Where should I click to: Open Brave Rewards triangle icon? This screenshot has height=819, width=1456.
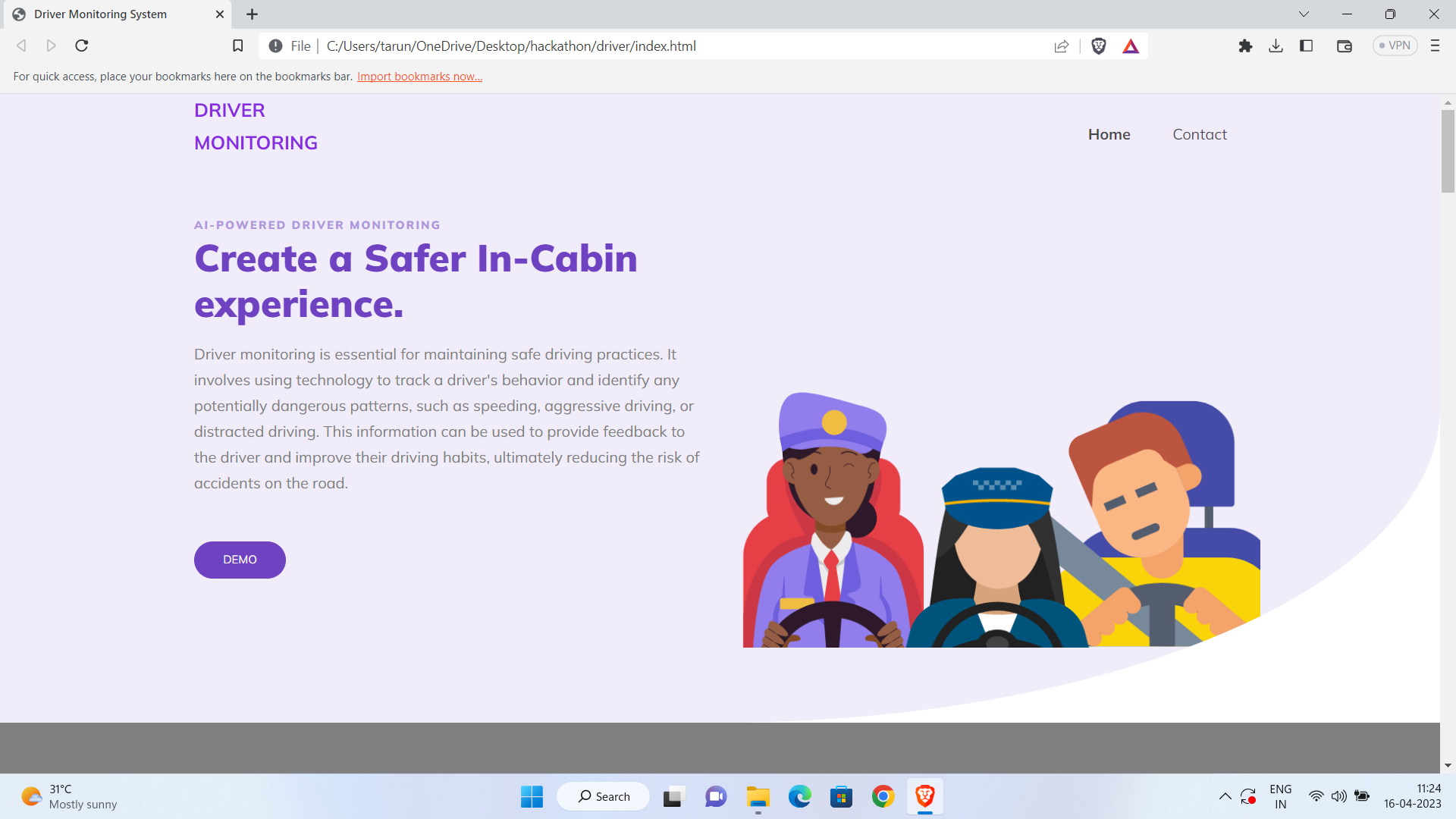point(1131,46)
